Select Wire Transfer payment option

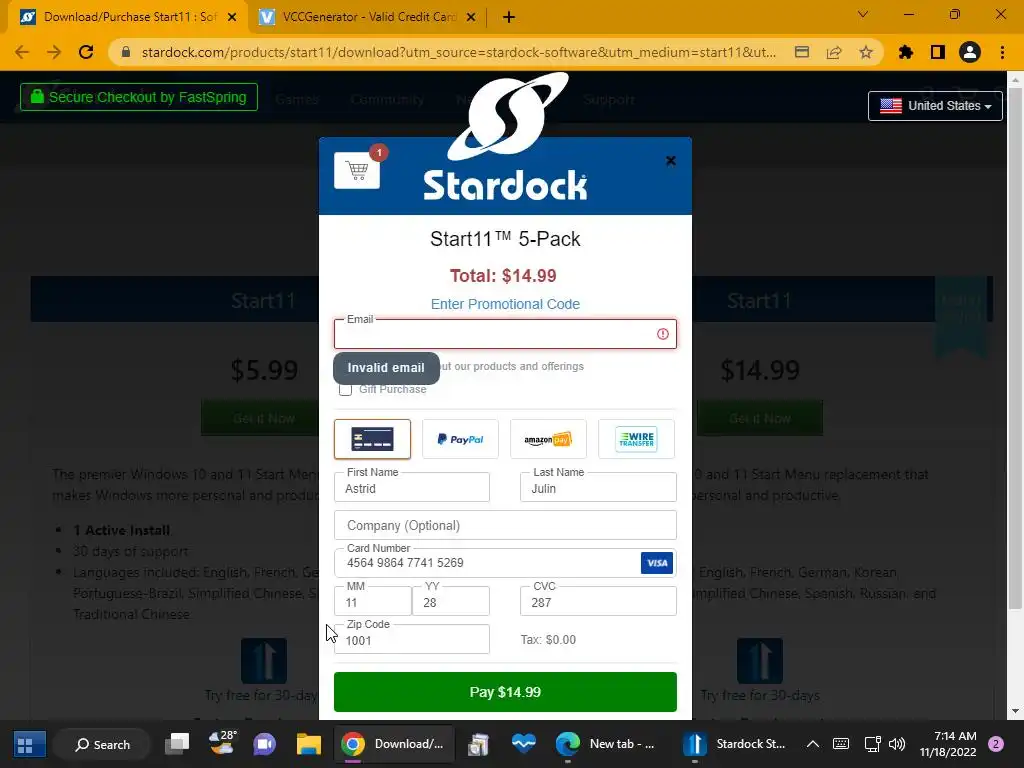click(636, 439)
